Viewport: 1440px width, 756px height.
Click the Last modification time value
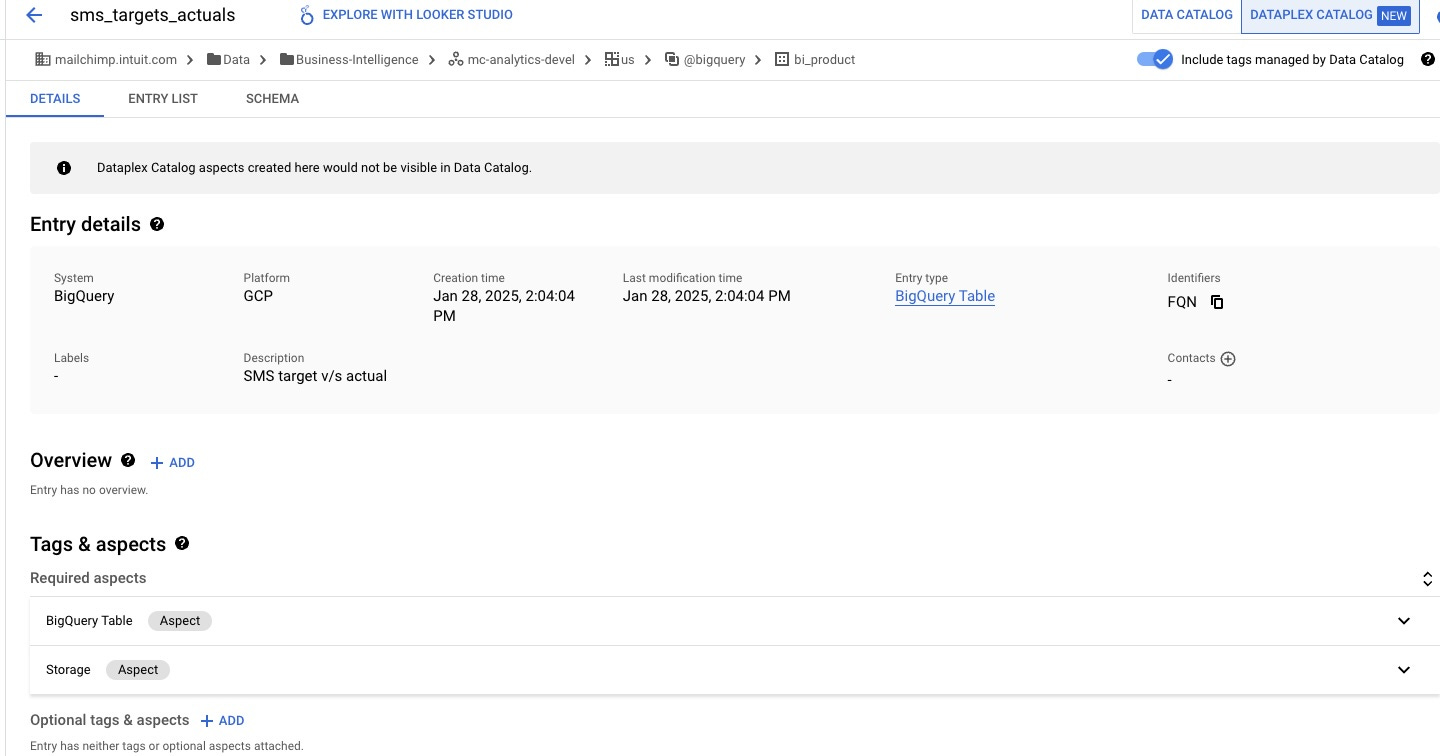707,296
